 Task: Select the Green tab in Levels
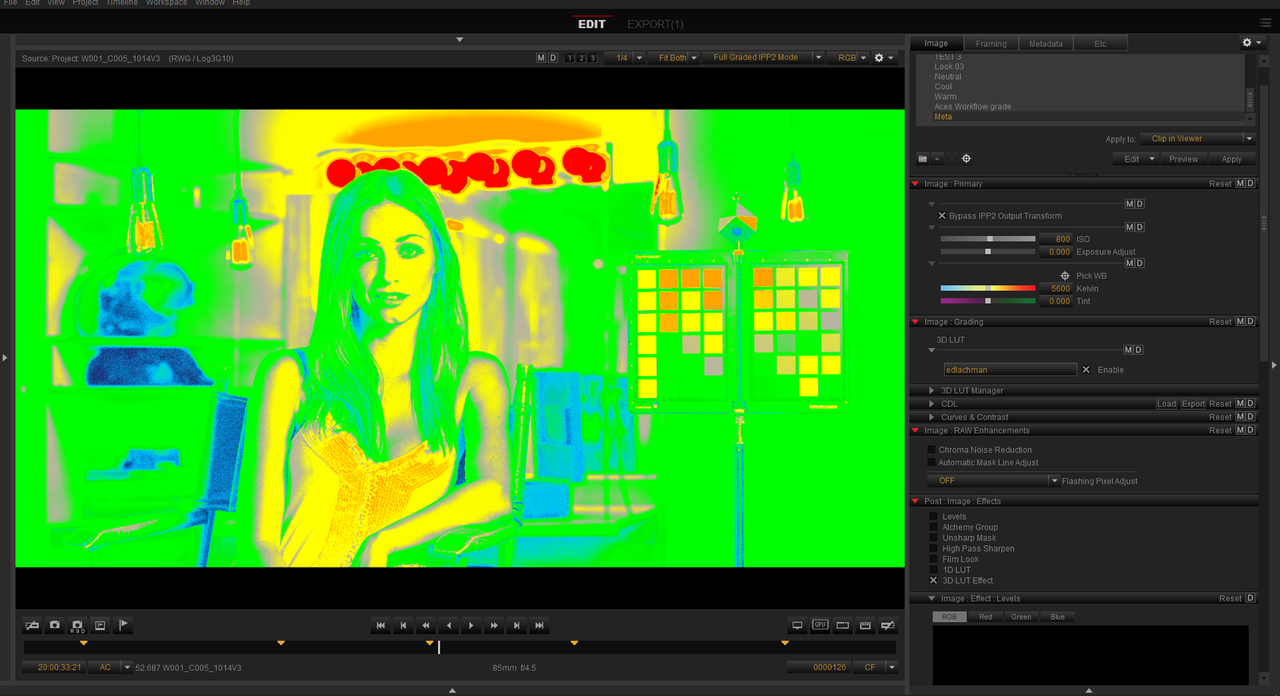[1021, 617]
